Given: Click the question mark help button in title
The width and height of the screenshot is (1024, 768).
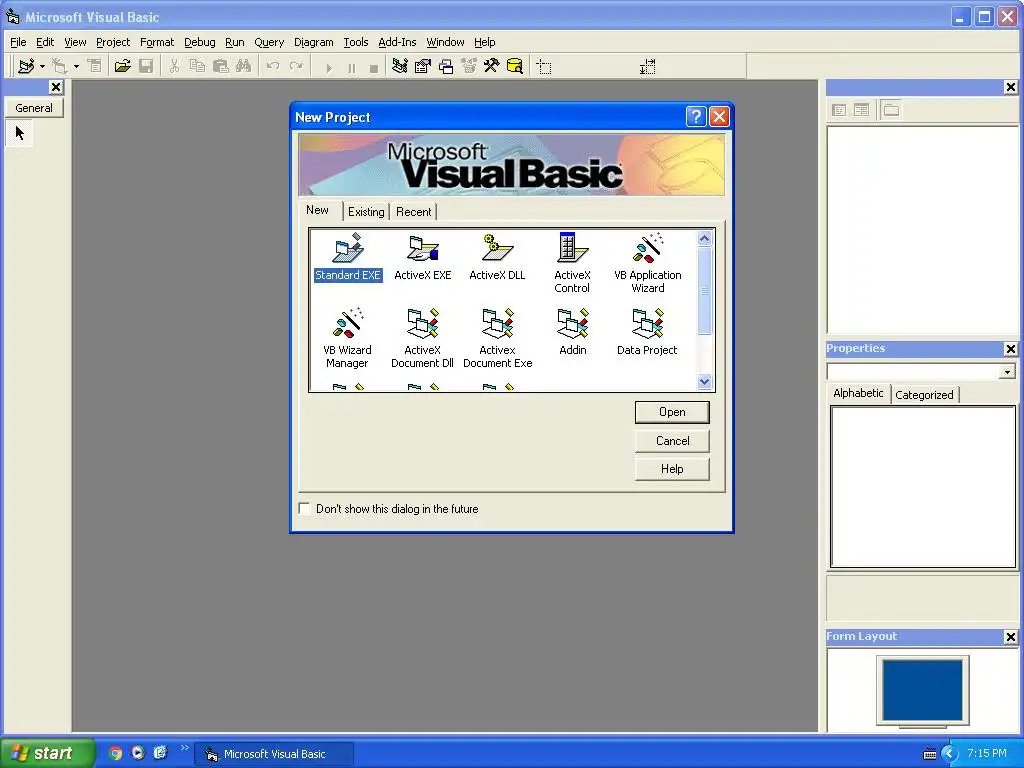Looking at the screenshot, I should click(696, 116).
